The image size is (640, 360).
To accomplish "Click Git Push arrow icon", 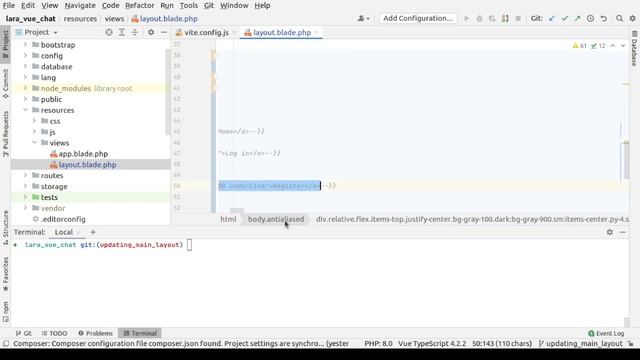I will pos(577,18).
